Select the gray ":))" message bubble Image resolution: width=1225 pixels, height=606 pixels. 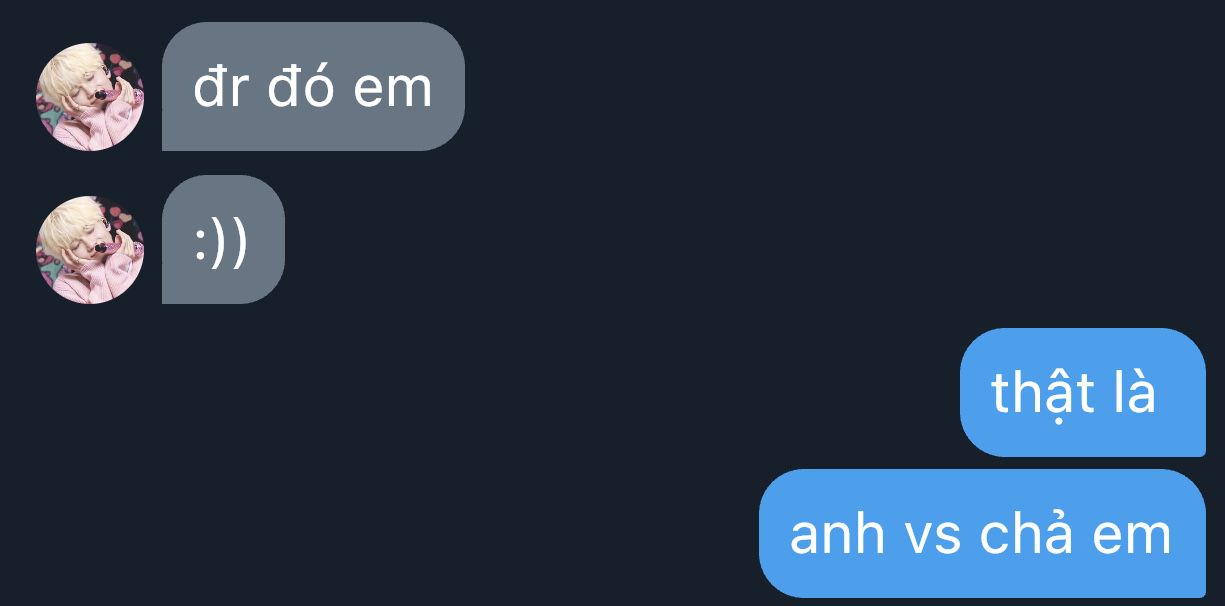pos(223,240)
